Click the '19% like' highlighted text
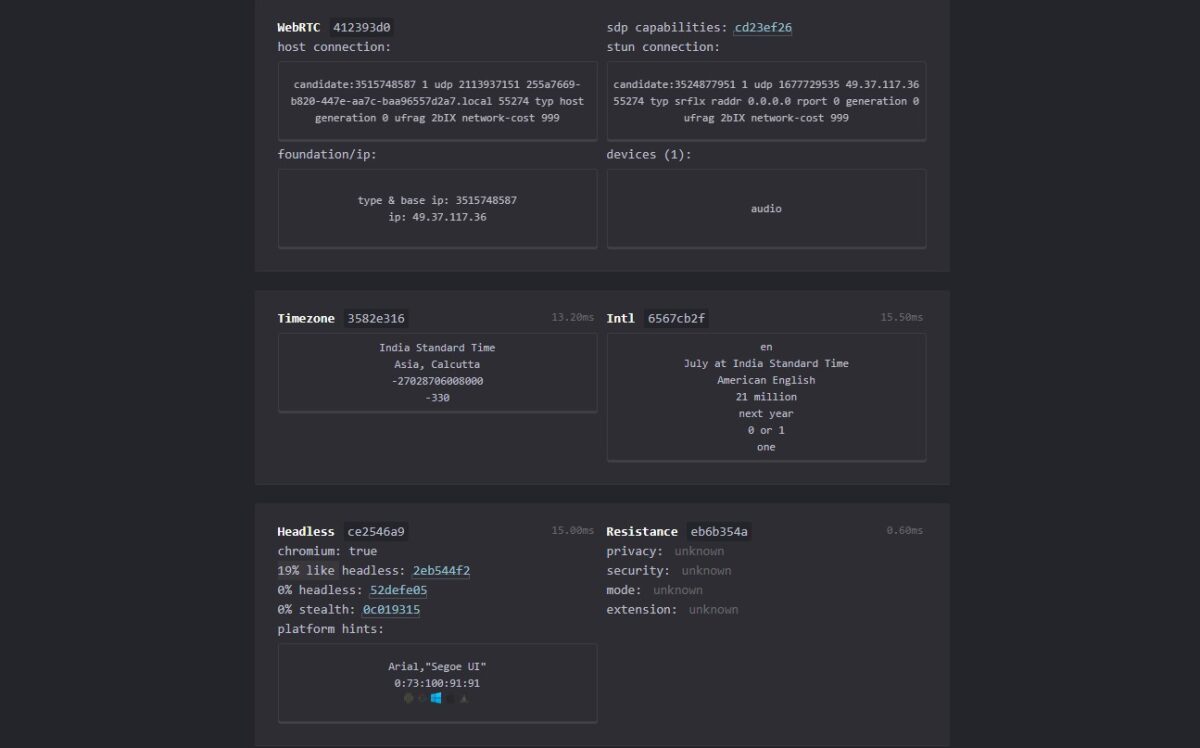This screenshot has height=748, width=1200. click(307, 571)
